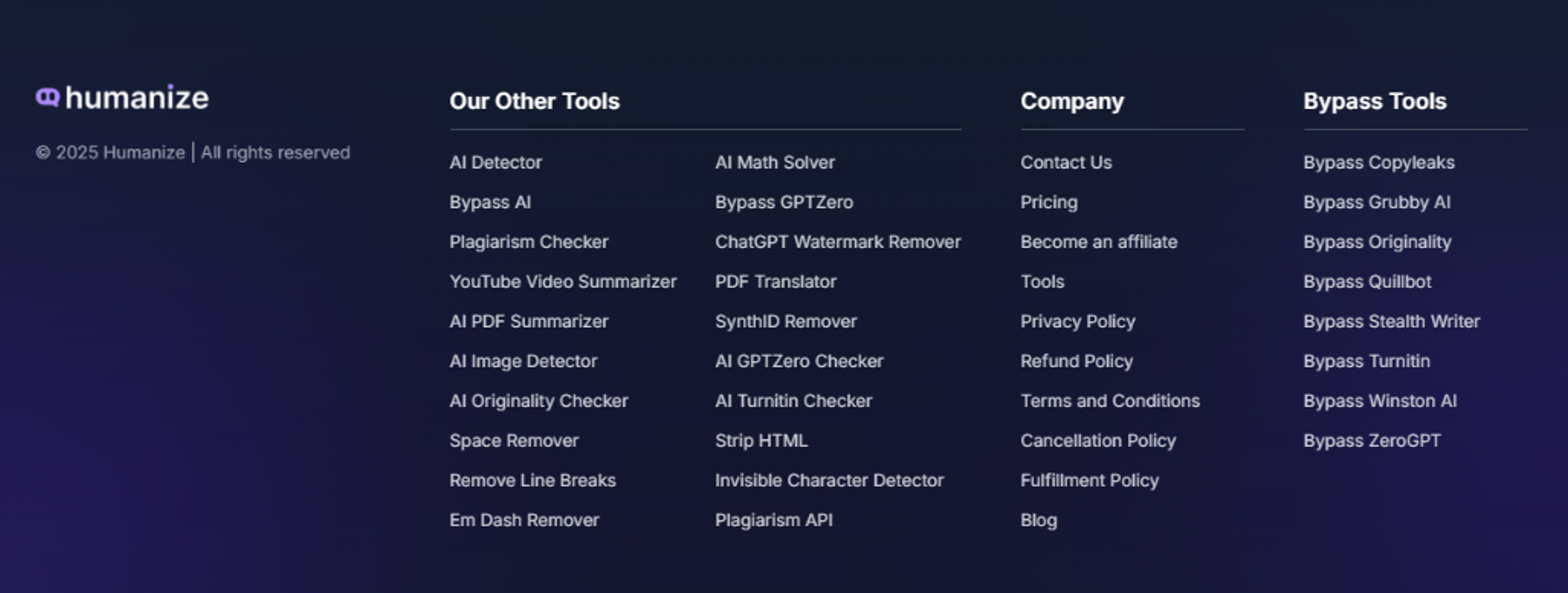Open Refund Policy
This screenshot has height=593, width=1568.
[x=1076, y=362]
